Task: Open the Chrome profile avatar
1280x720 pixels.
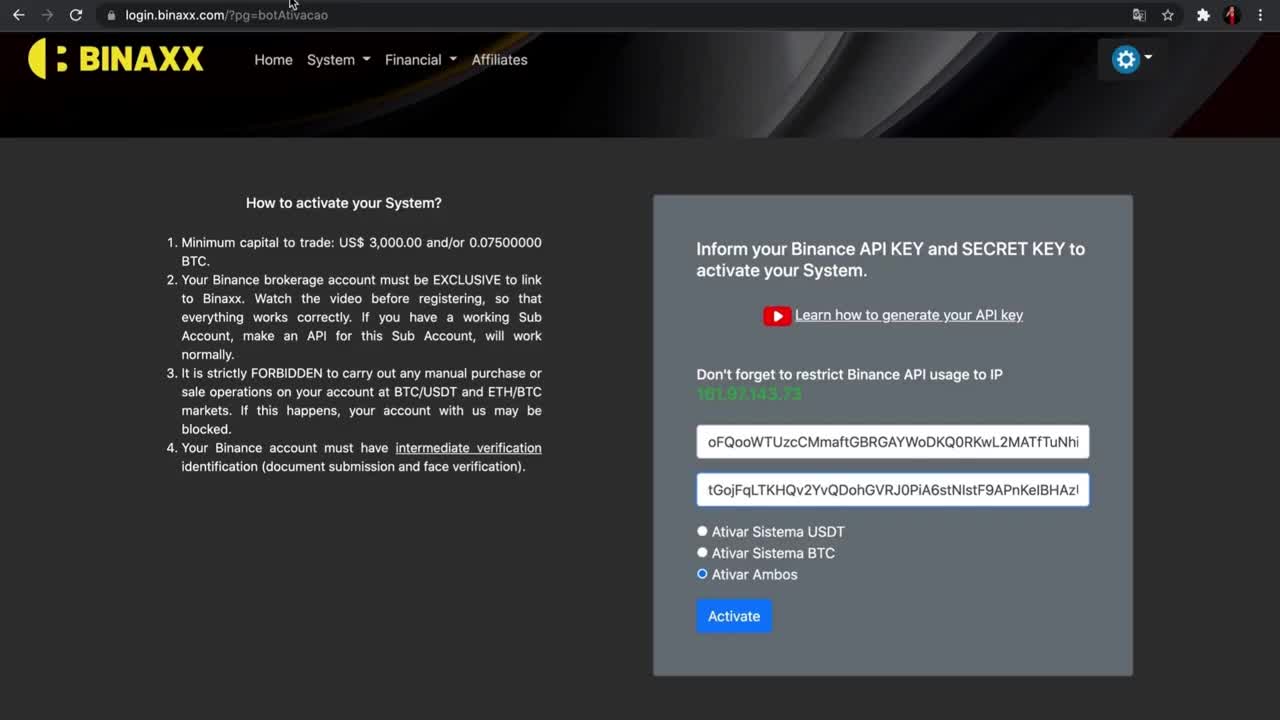Action: (x=1232, y=15)
